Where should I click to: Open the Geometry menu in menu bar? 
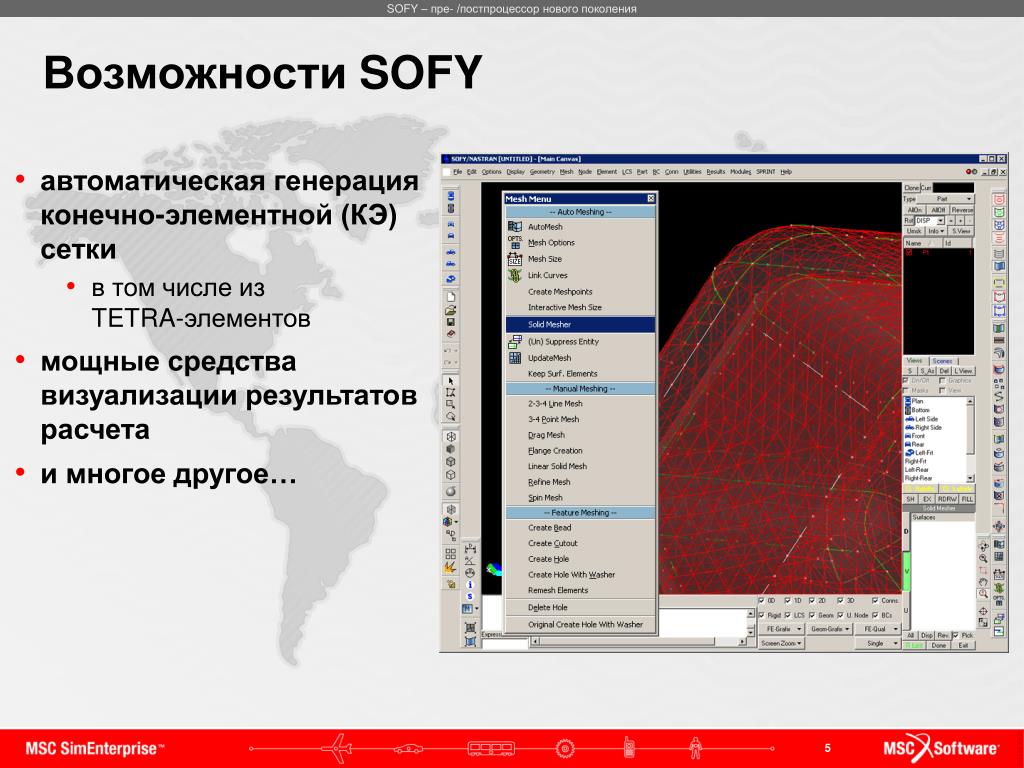[x=541, y=172]
